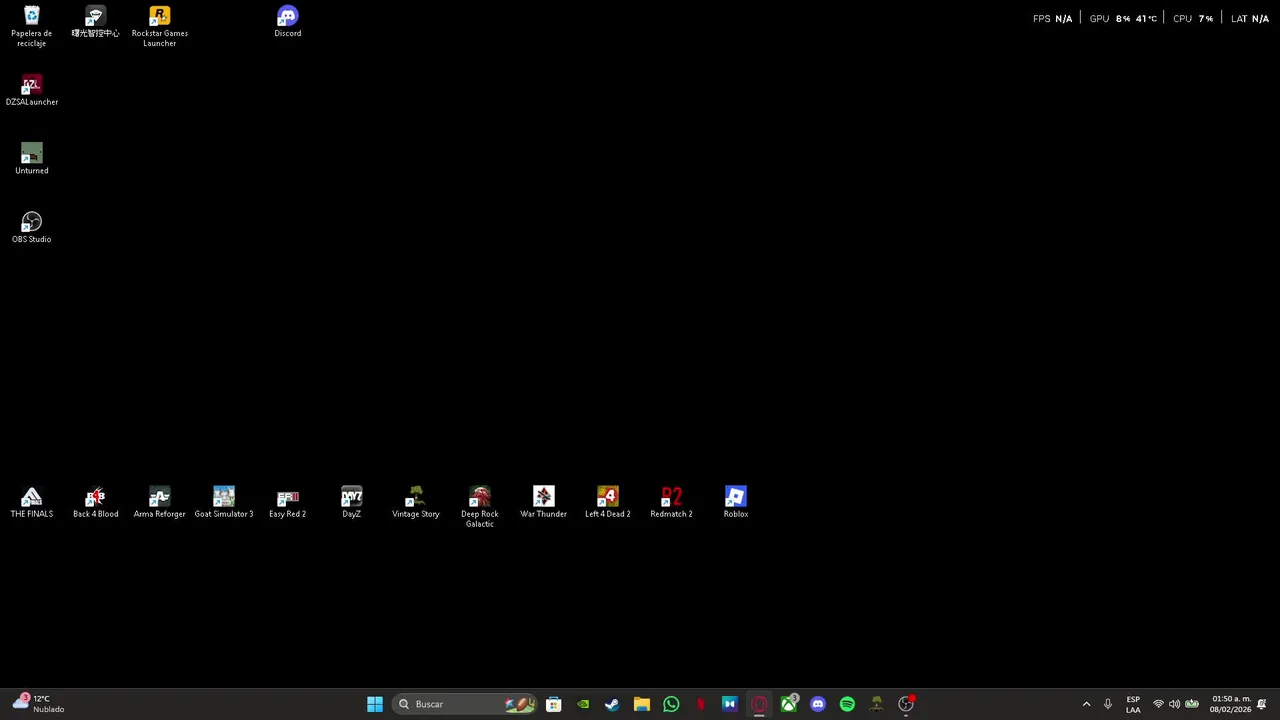Select the Left 4 Dead 2 shortcut
This screenshot has height=720, width=1280.
point(607,503)
